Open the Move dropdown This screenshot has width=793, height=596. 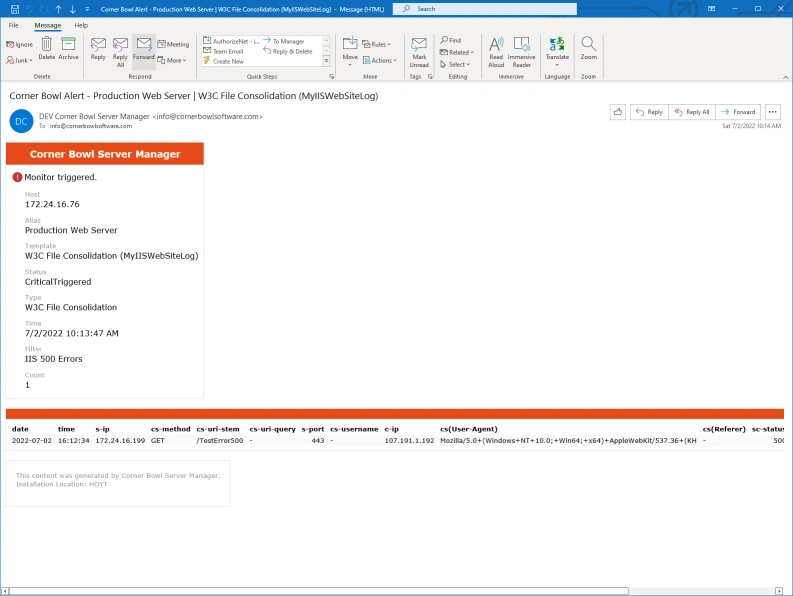(x=350, y=52)
